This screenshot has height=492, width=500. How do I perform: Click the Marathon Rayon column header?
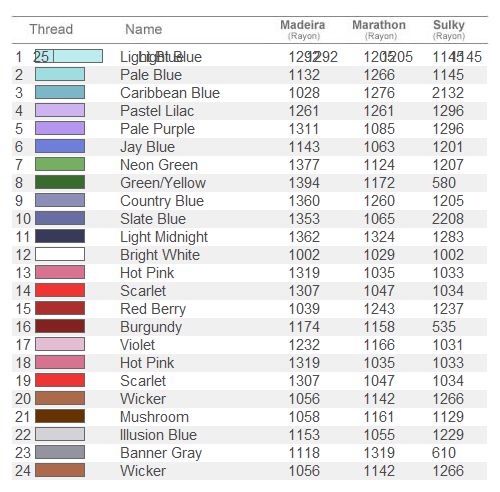tap(379, 29)
